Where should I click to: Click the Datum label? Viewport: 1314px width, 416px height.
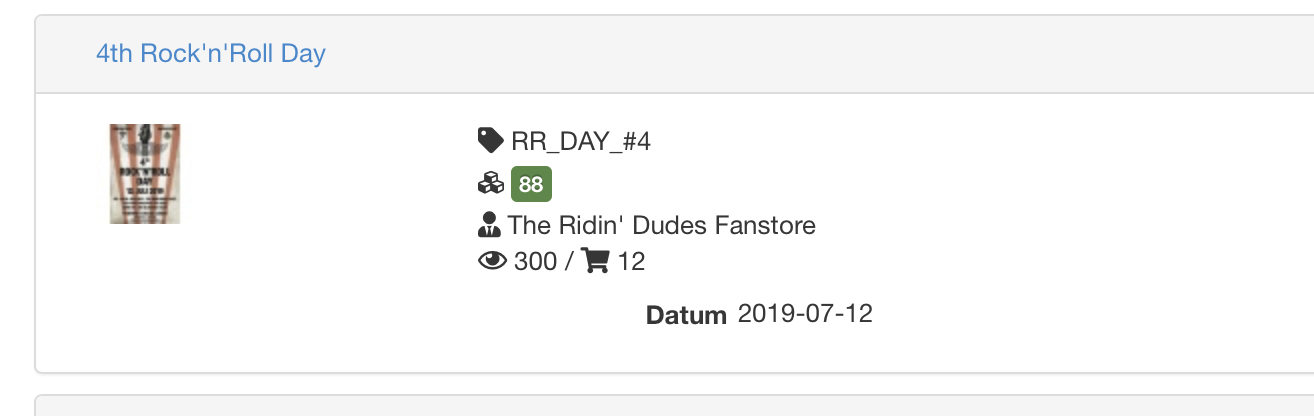pyautogui.click(x=686, y=316)
